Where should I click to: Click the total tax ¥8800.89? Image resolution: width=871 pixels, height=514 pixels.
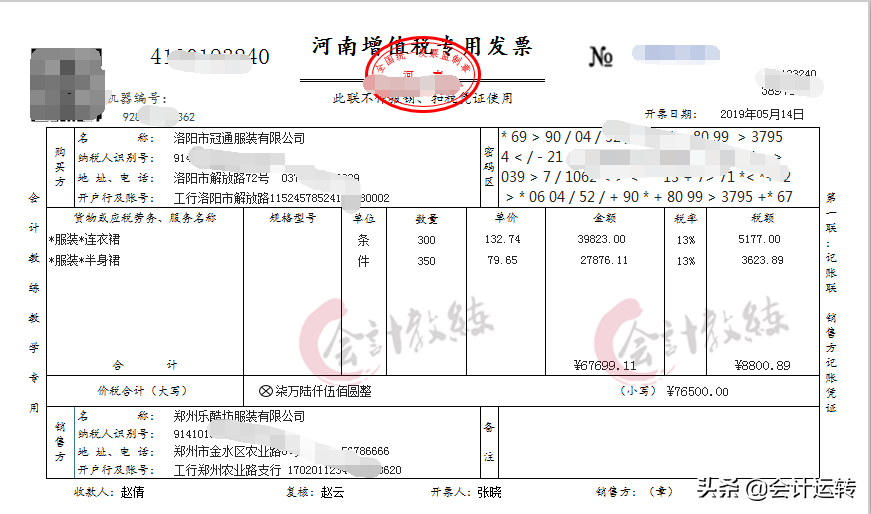[762, 365]
